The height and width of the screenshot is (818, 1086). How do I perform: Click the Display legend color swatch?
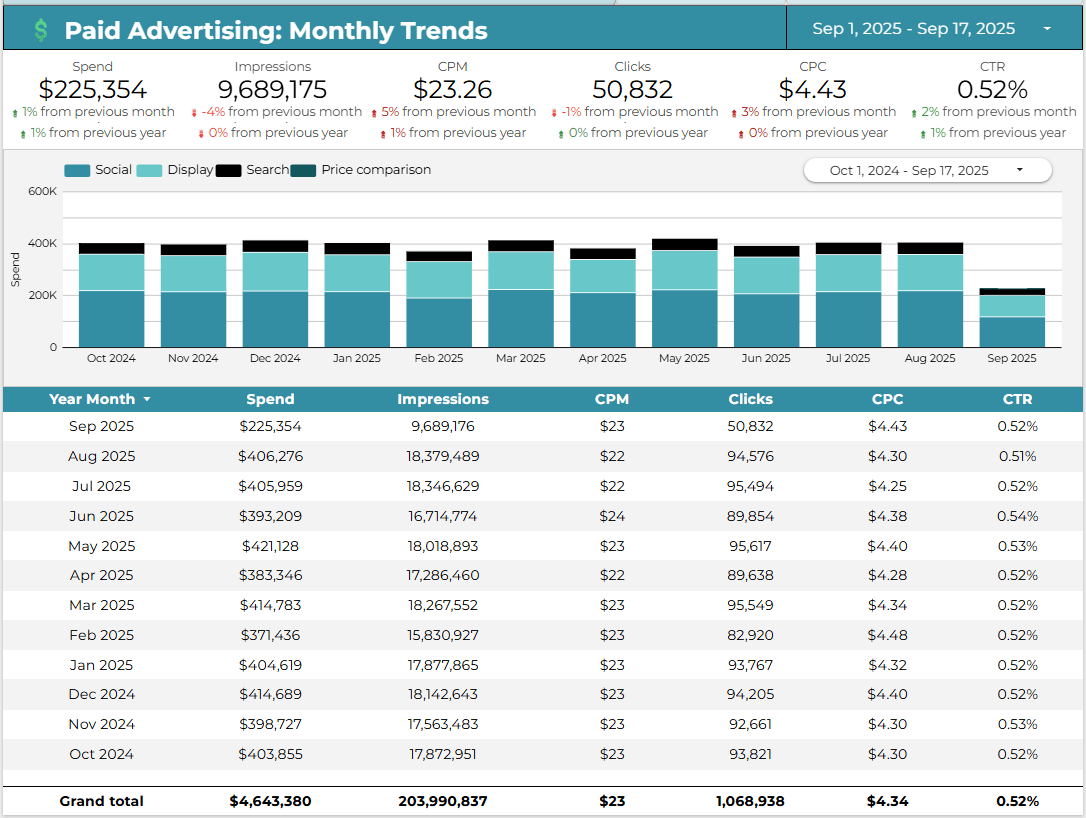[x=150, y=170]
